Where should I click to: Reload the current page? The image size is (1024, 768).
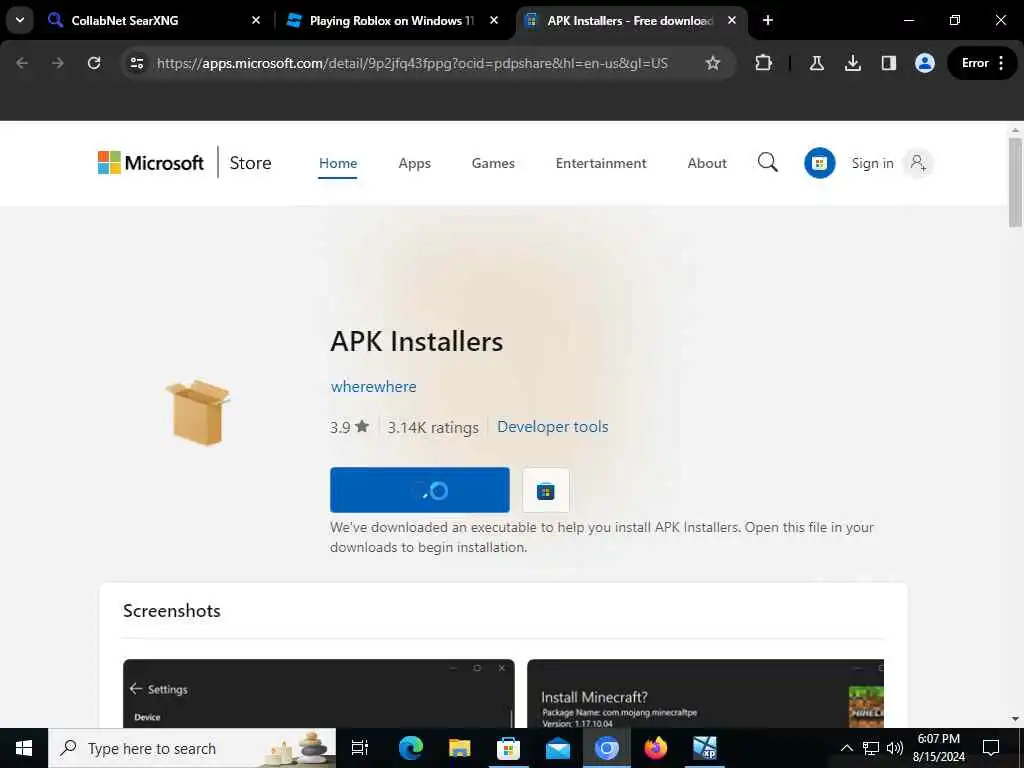pos(94,63)
